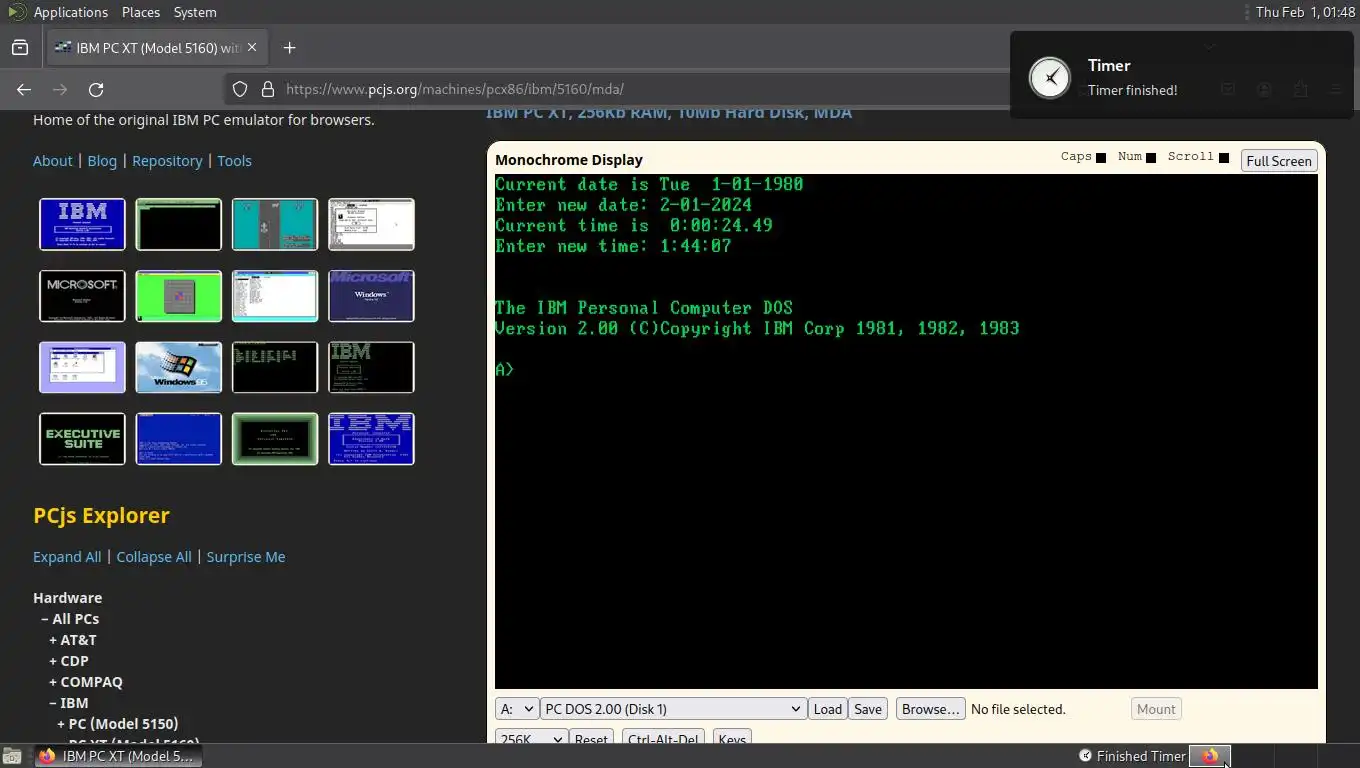Click inside the monochrome DOS display
The height and width of the screenshot is (768, 1360).
[906, 431]
